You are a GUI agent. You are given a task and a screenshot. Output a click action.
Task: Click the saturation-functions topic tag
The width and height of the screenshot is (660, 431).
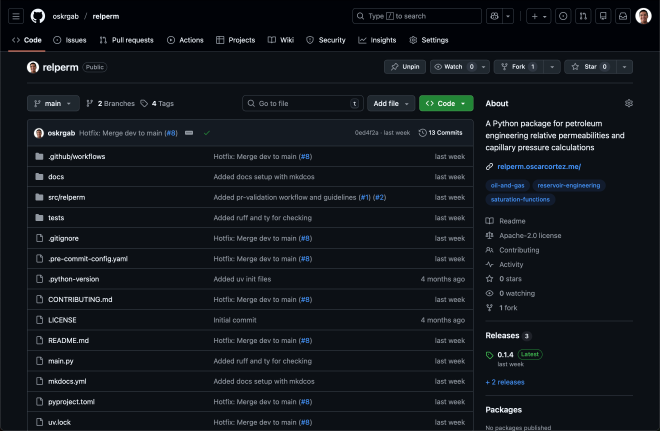(x=520, y=200)
